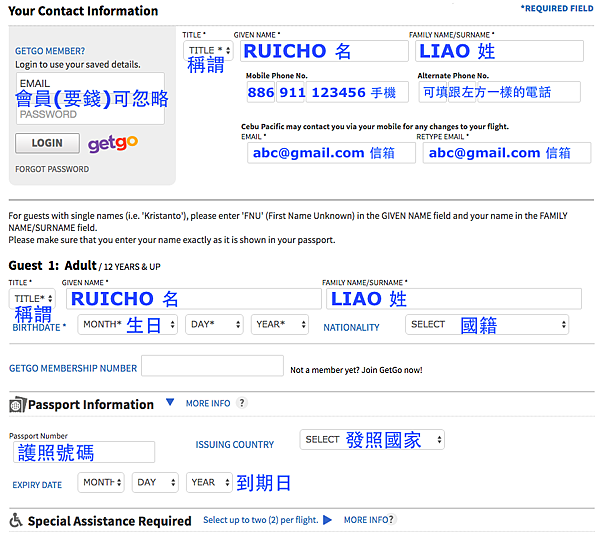Viewport: 600px width, 535px height.
Task: Click the RETYPE EMAIL field
Action: tap(507, 153)
